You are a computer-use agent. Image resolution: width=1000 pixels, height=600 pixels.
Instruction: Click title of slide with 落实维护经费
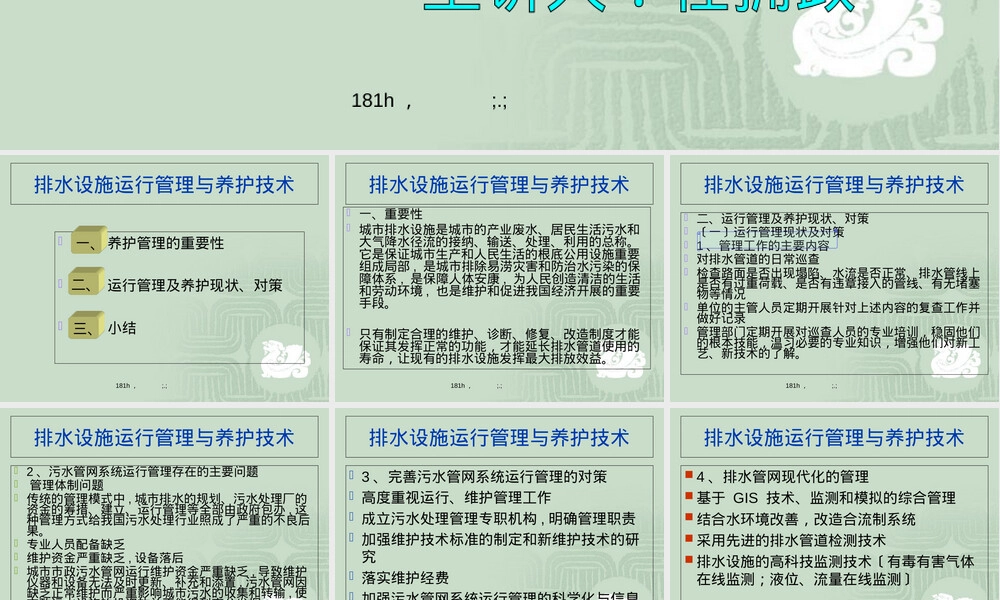point(499,437)
